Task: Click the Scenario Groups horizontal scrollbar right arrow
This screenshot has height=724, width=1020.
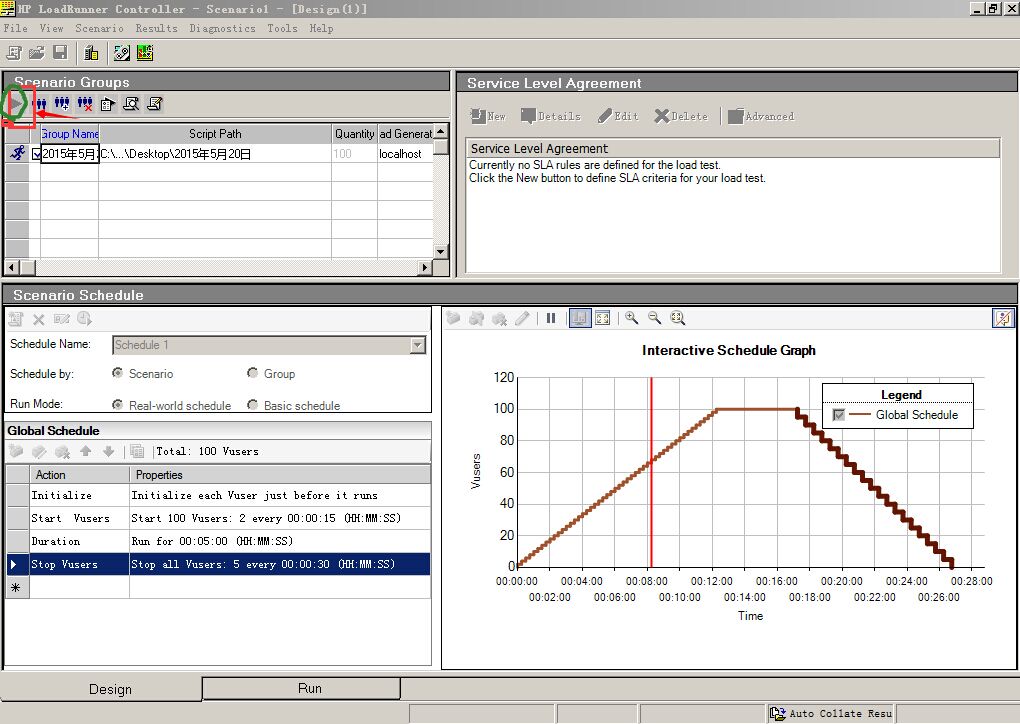Action: pos(425,267)
